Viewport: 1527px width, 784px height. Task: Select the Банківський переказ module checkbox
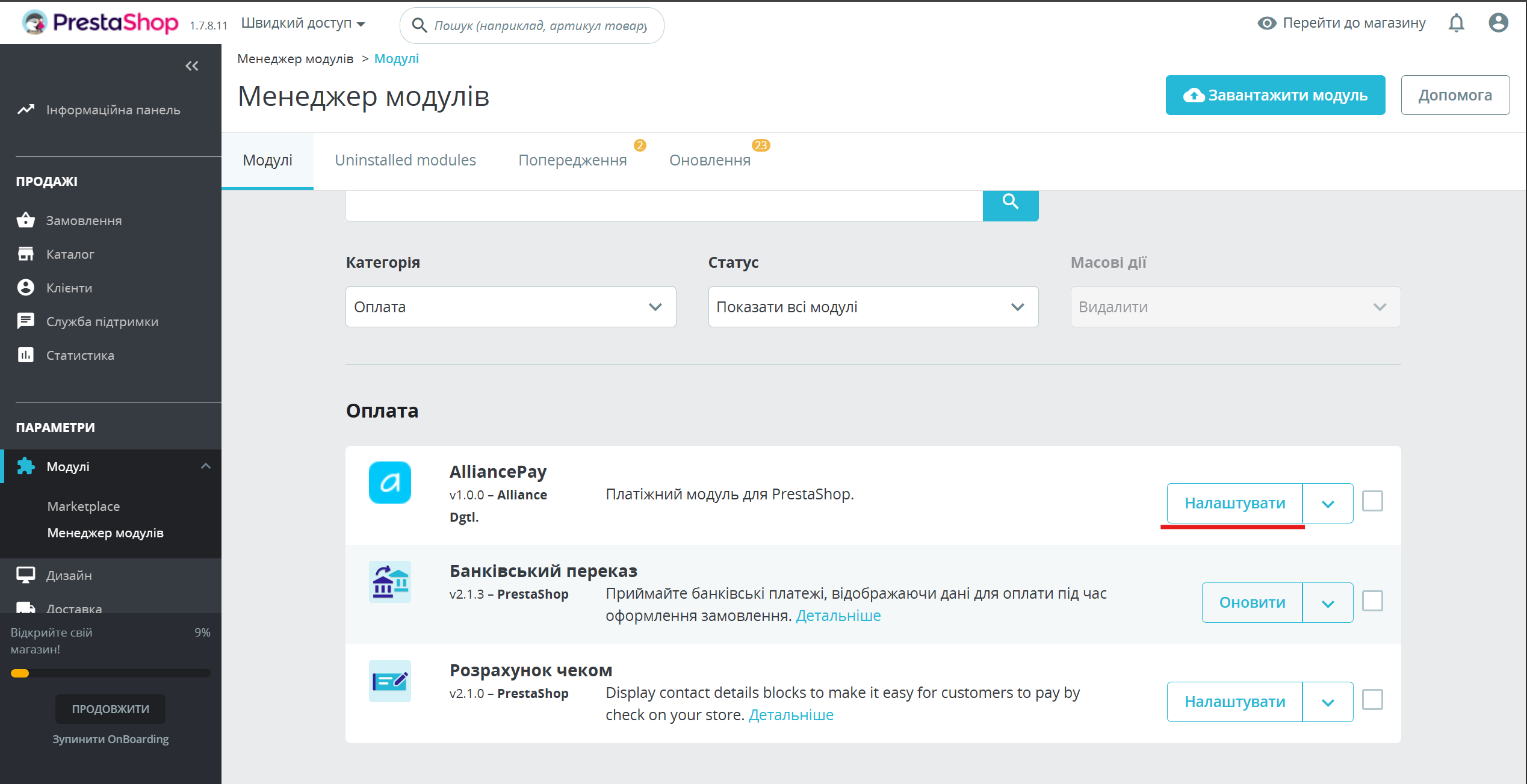pos(1372,600)
